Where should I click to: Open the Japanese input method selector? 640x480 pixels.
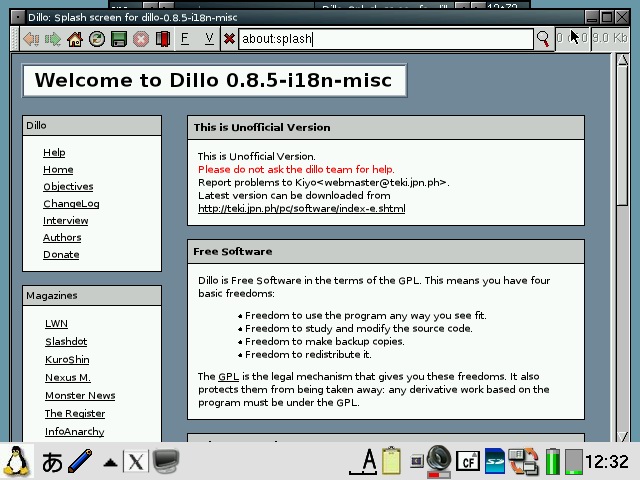tap(51, 462)
